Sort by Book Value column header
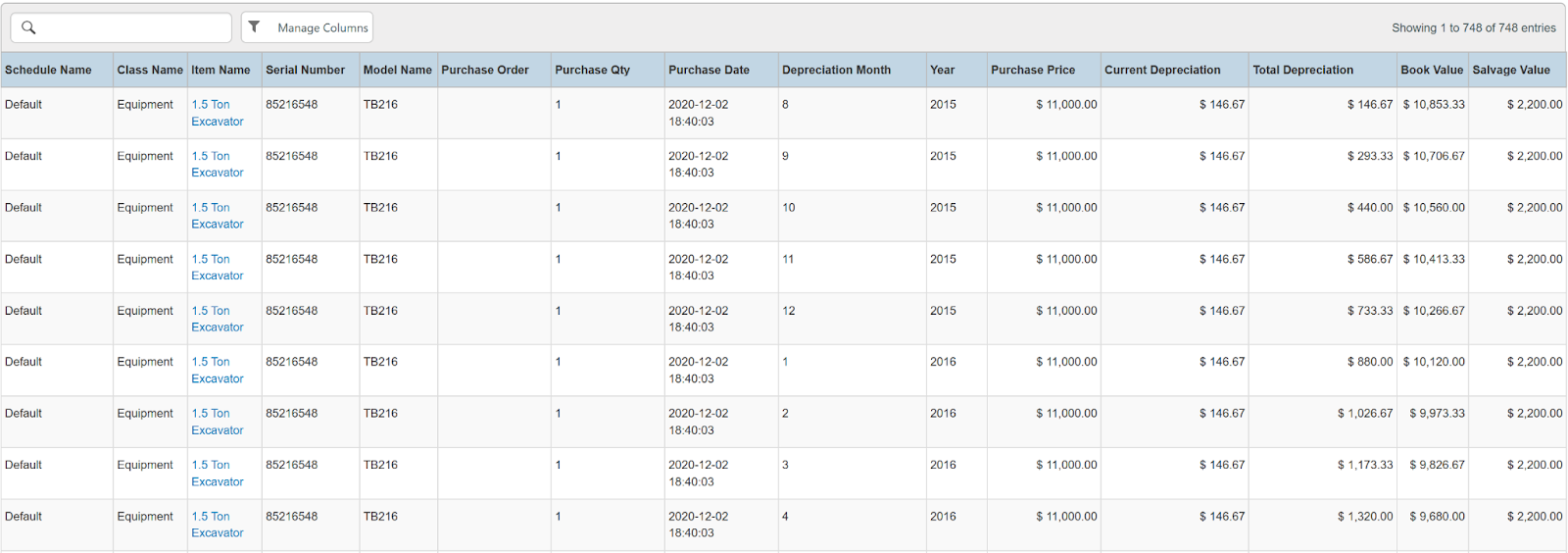 tap(1431, 70)
